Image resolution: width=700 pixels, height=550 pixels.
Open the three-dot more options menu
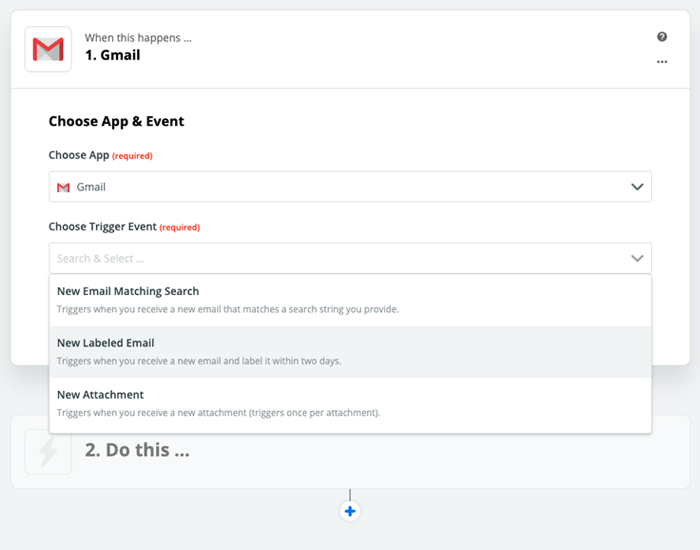tap(662, 62)
